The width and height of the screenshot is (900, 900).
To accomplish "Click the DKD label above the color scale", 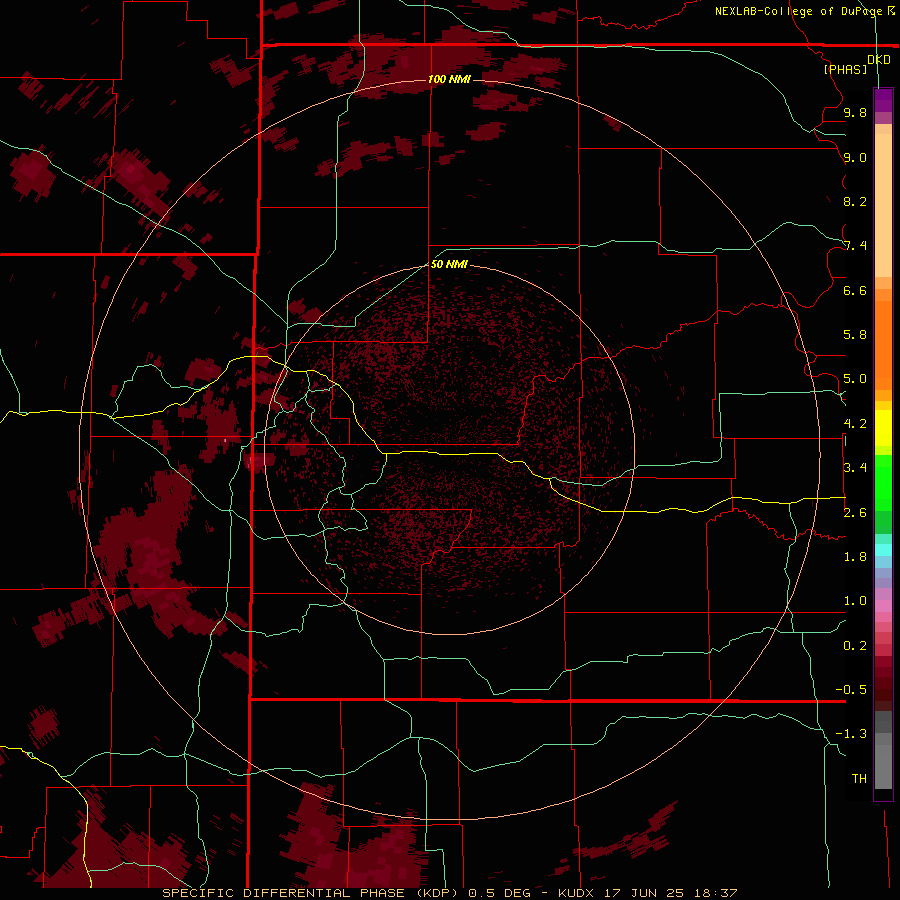I will [x=879, y=60].
